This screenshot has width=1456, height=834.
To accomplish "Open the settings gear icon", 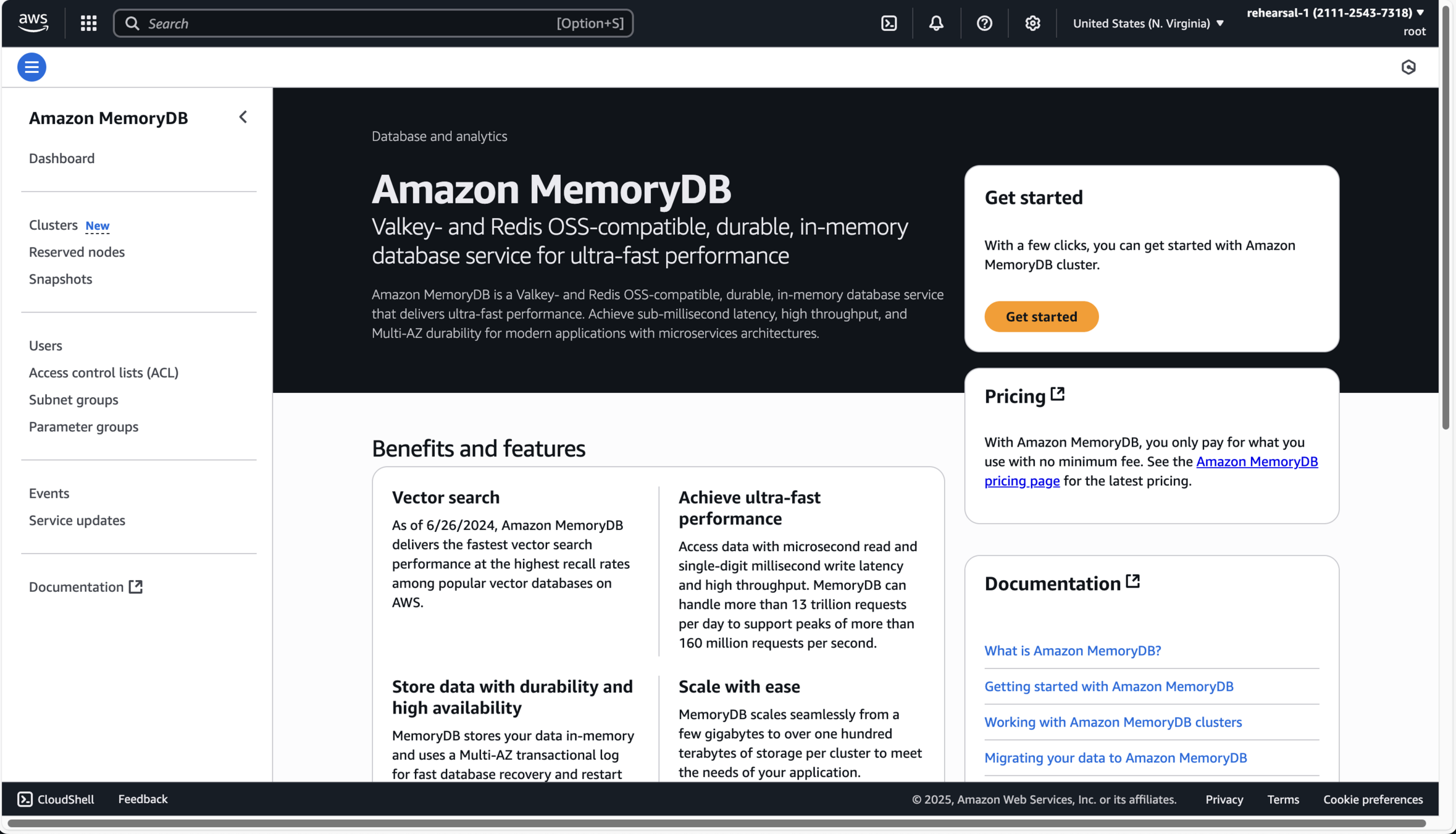I will [1032, 23].
